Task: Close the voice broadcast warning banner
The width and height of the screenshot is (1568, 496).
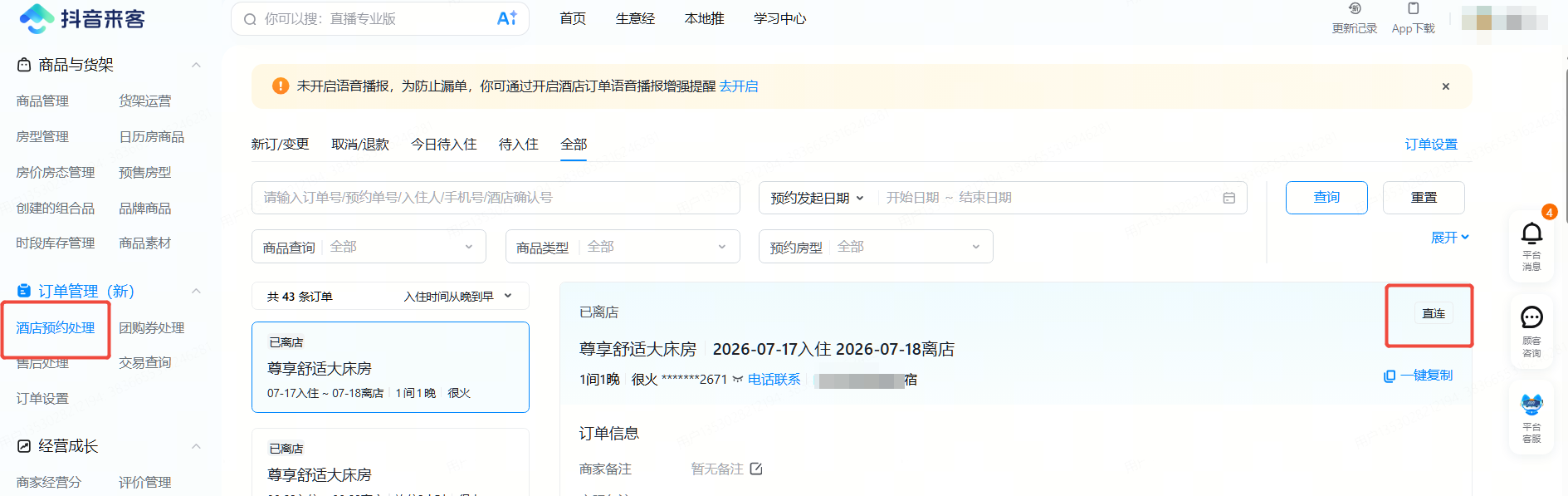Action: tap(1446, 86)
